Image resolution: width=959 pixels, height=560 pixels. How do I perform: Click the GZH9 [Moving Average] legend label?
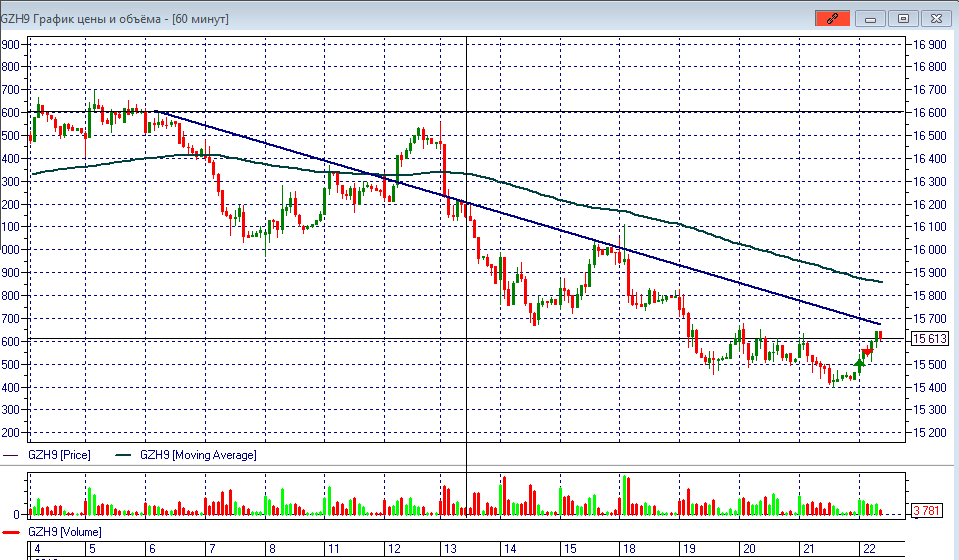click(197, 455)
